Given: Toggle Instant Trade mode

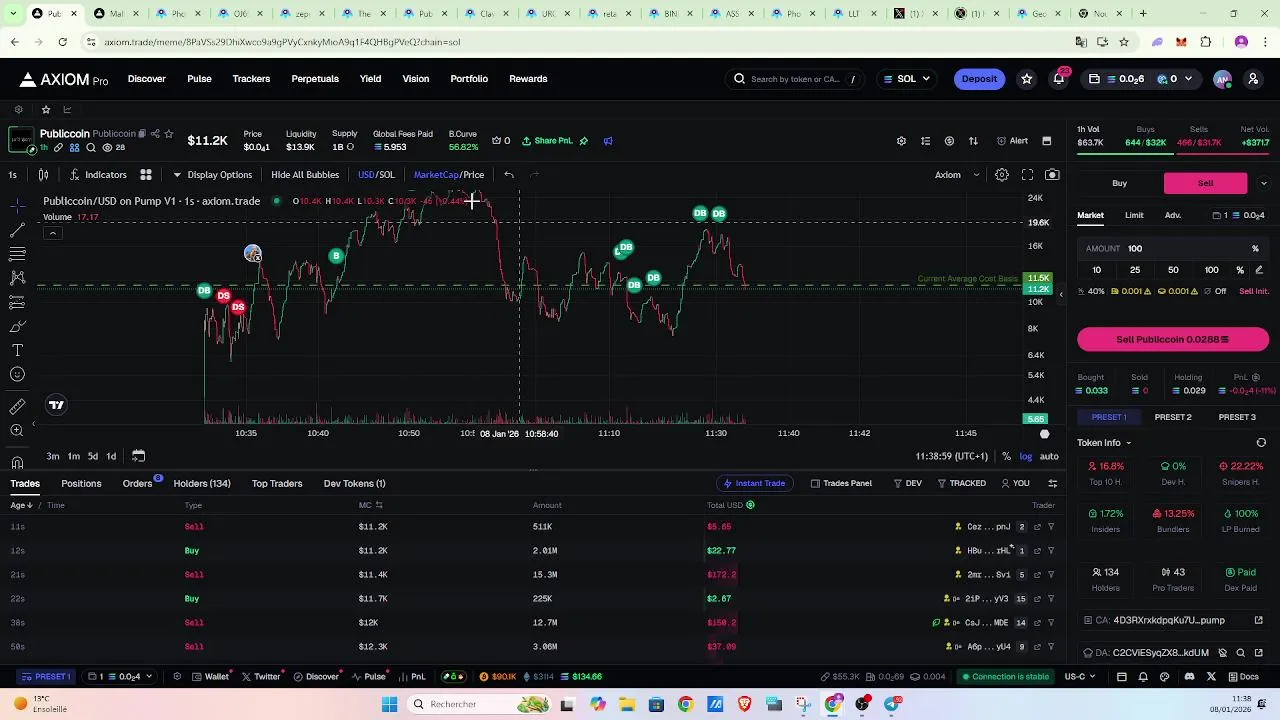Looking at the screenshot, I should pyautogui.click(x=754, y=484).
